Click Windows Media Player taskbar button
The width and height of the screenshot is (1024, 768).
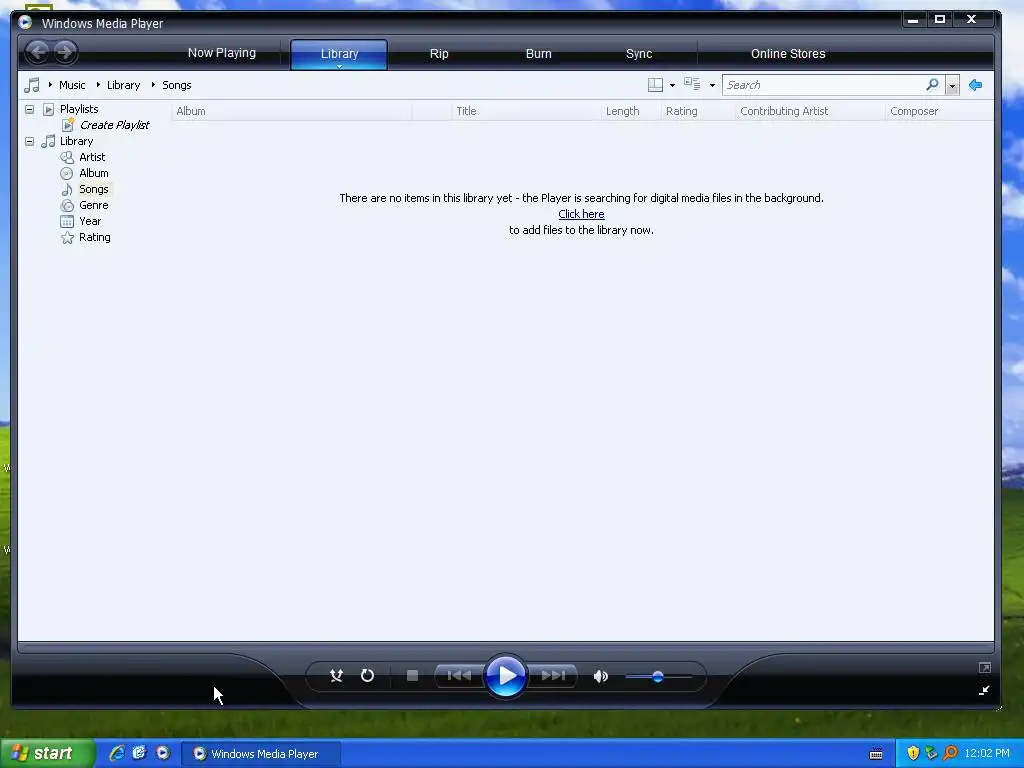pos(260,754)
